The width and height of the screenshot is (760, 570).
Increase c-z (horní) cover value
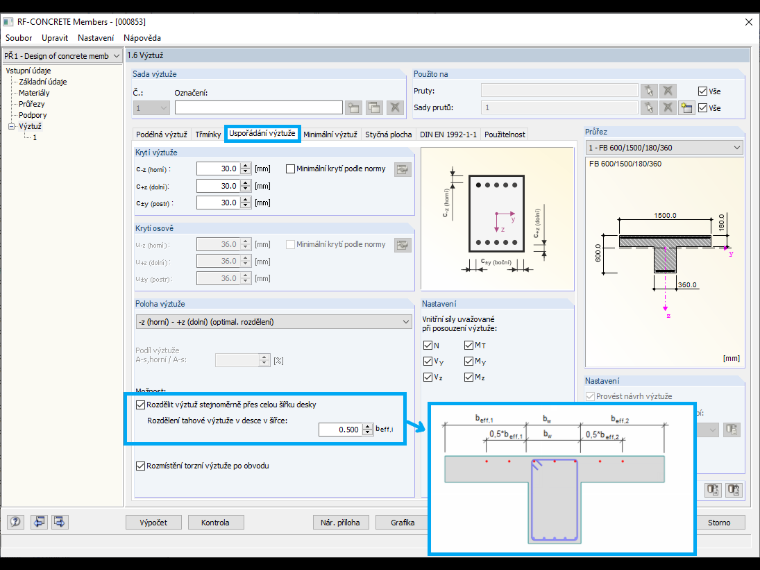tap(245, 165)
